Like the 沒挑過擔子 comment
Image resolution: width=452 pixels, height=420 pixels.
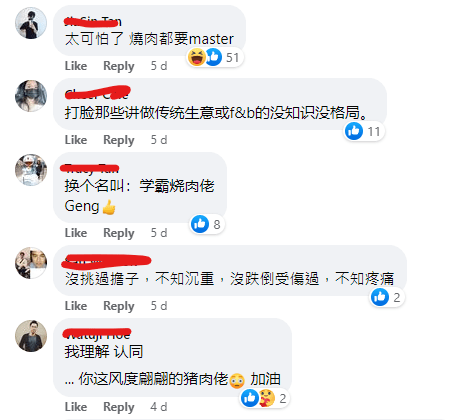(76, 306)
